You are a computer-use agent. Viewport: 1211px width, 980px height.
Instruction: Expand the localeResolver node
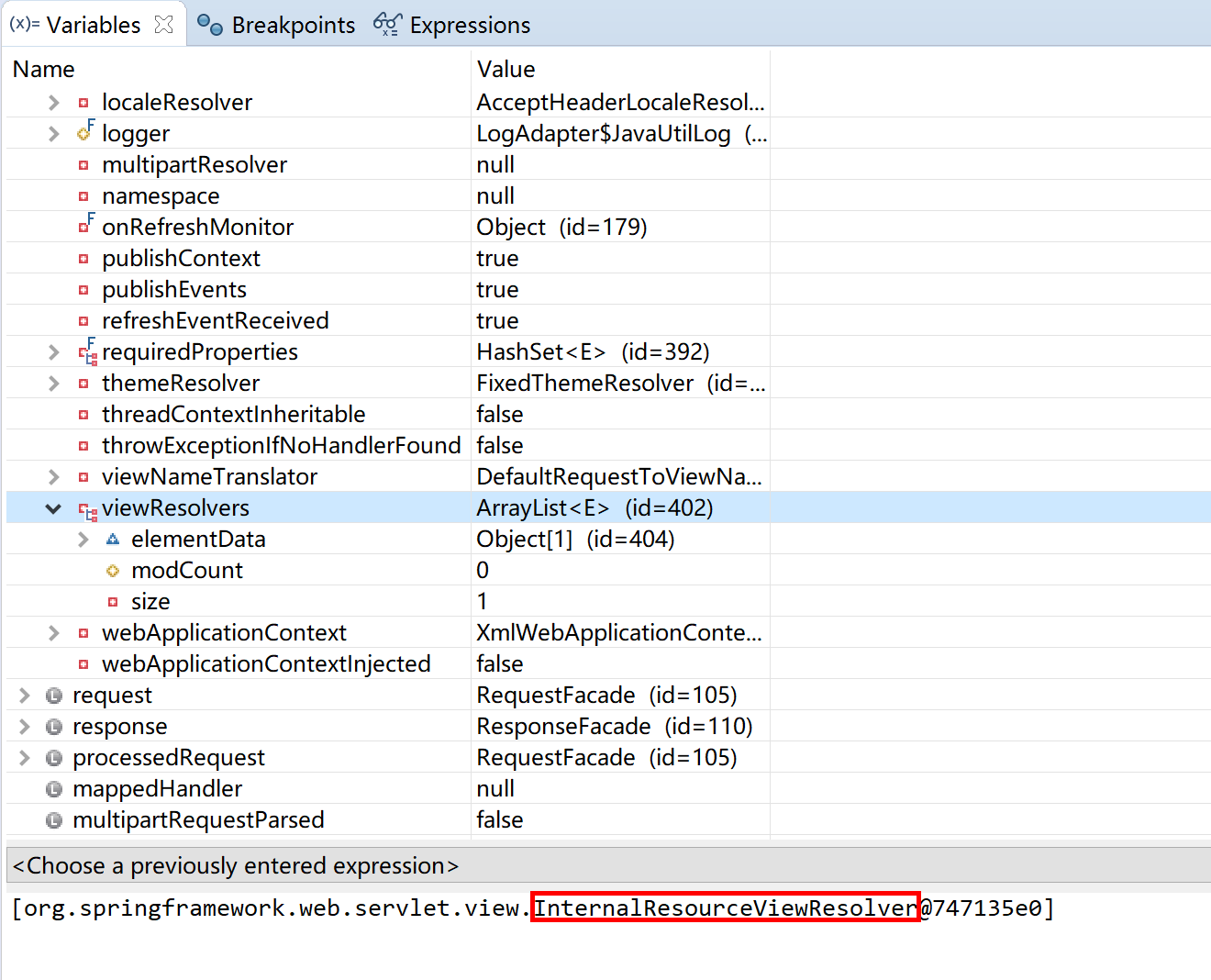[x=54, y=103]
